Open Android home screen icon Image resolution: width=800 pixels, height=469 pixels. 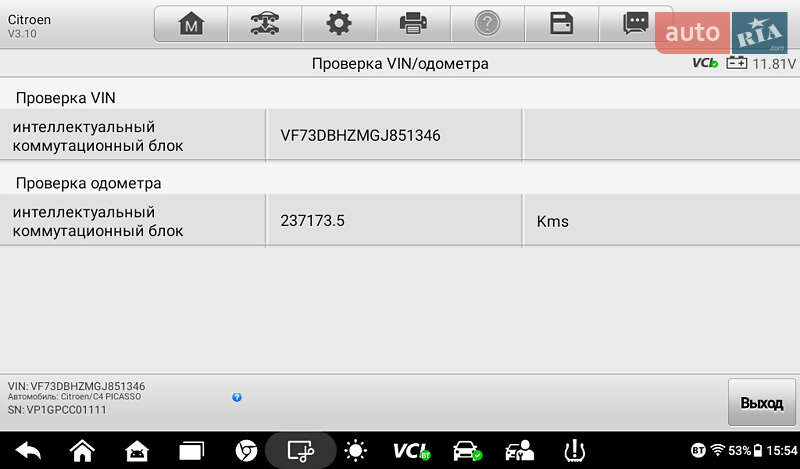pyautogui.click(x=82, y=451)
